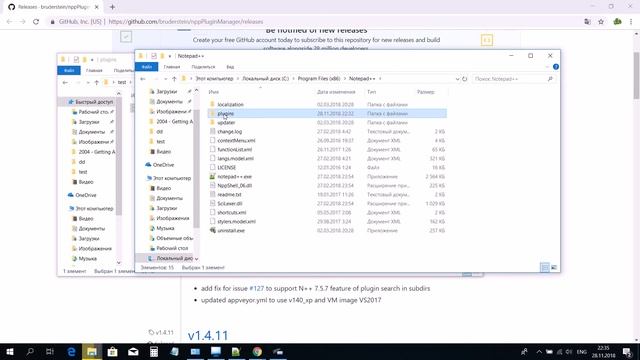This screenshot has width=640, height=360.
Task: Open 2004 - Getting A folder in Notepad++ nav pane
Action: pos(174,122)
